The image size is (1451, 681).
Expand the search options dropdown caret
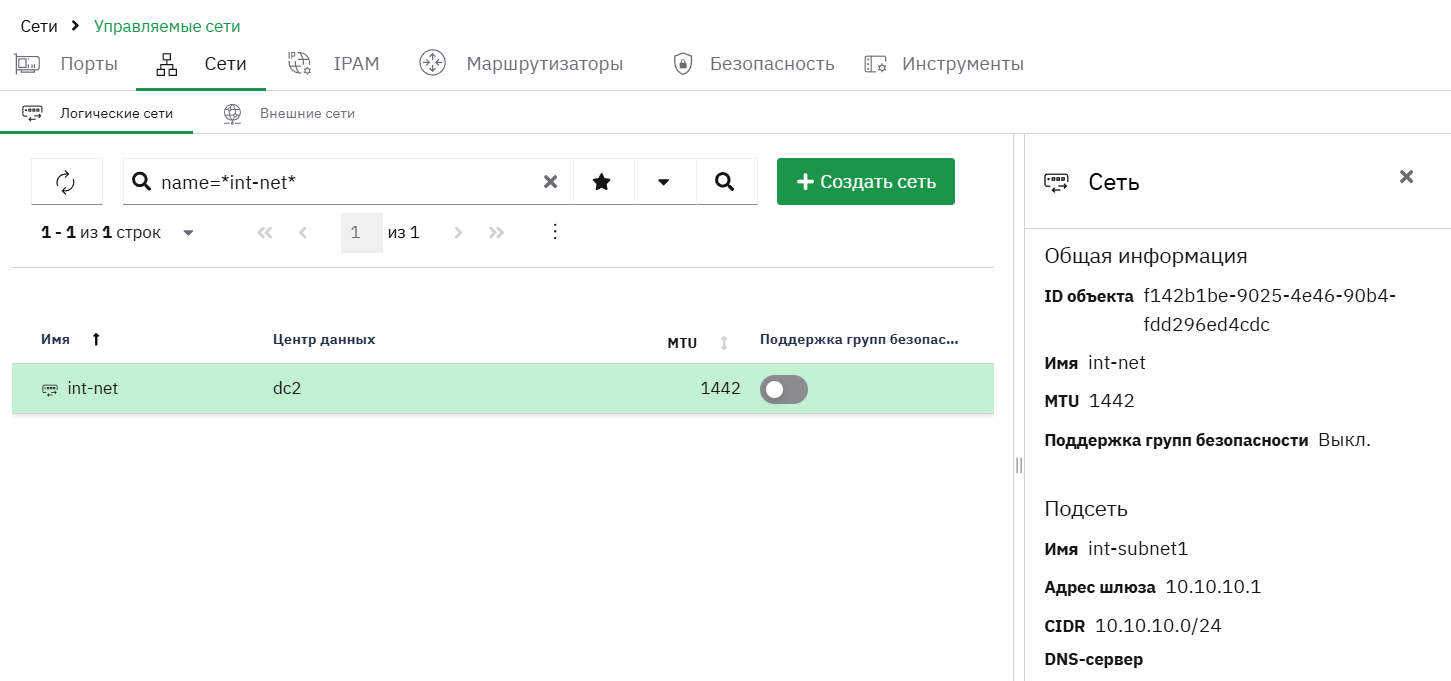tap(664, 182)
